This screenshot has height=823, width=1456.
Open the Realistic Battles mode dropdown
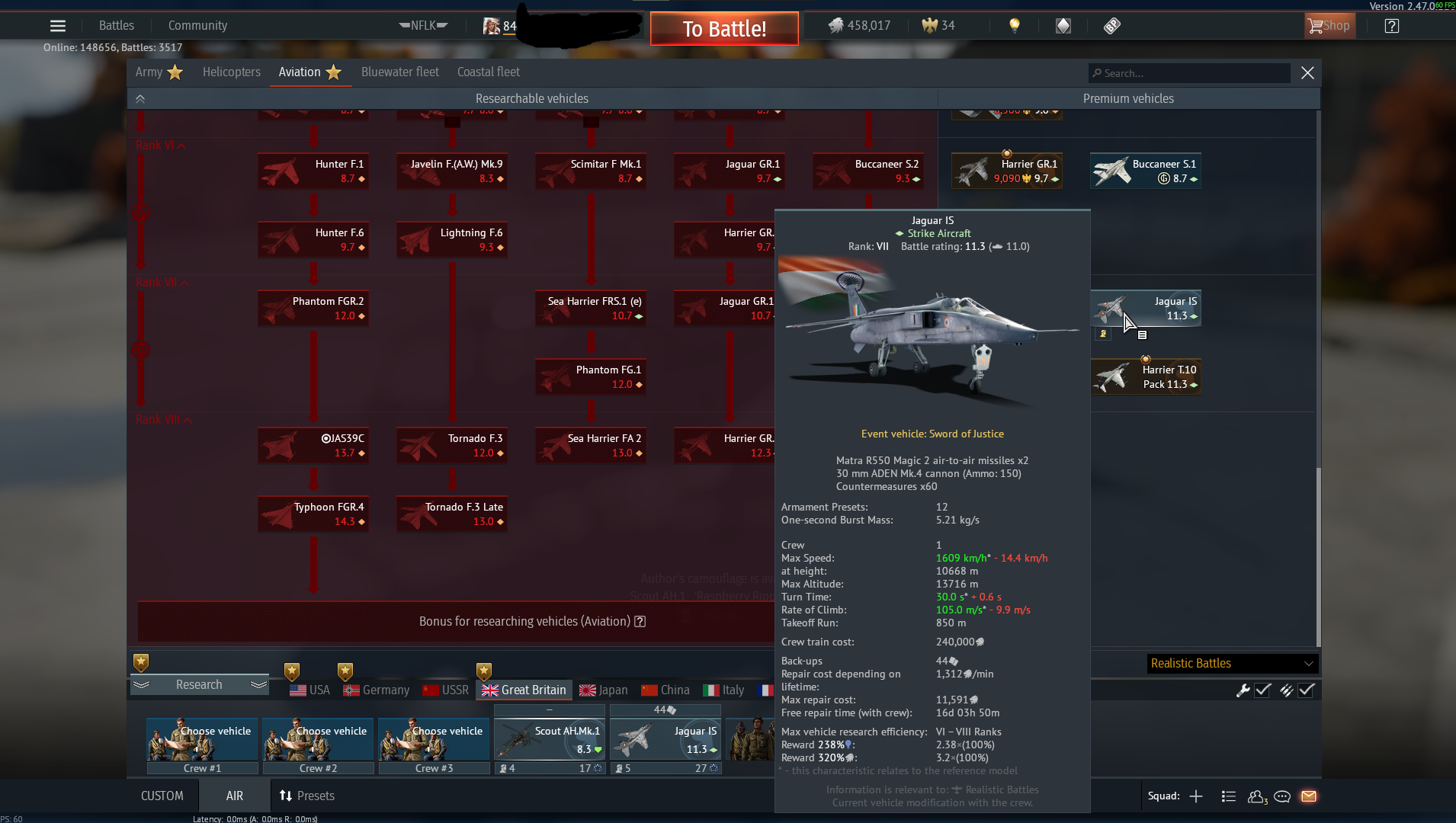coord(1232,663)
